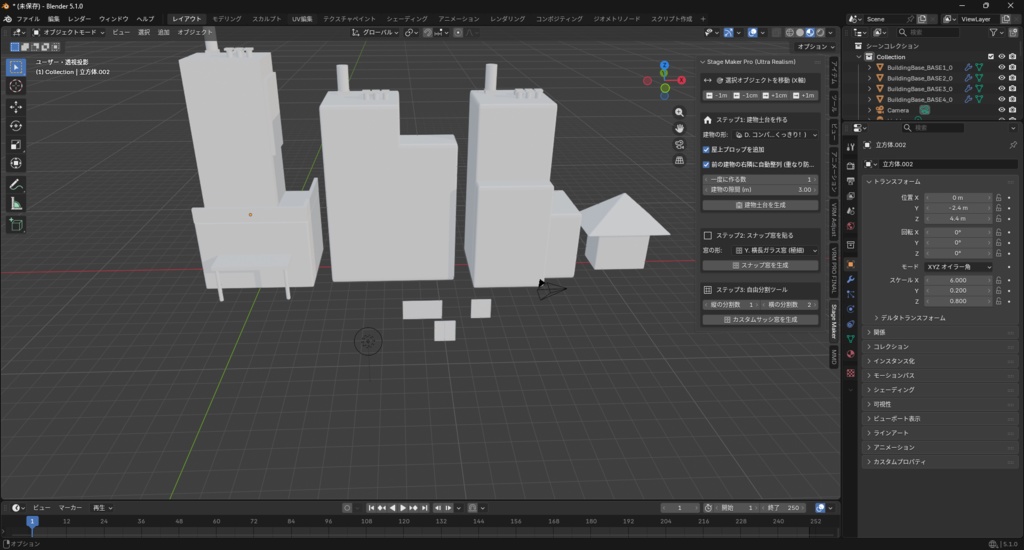Screen dimensions: 1024x550
Task: Hide BuildingBase_BASE3_0 with its eye icon
Action: click(x=1001, y=89)
